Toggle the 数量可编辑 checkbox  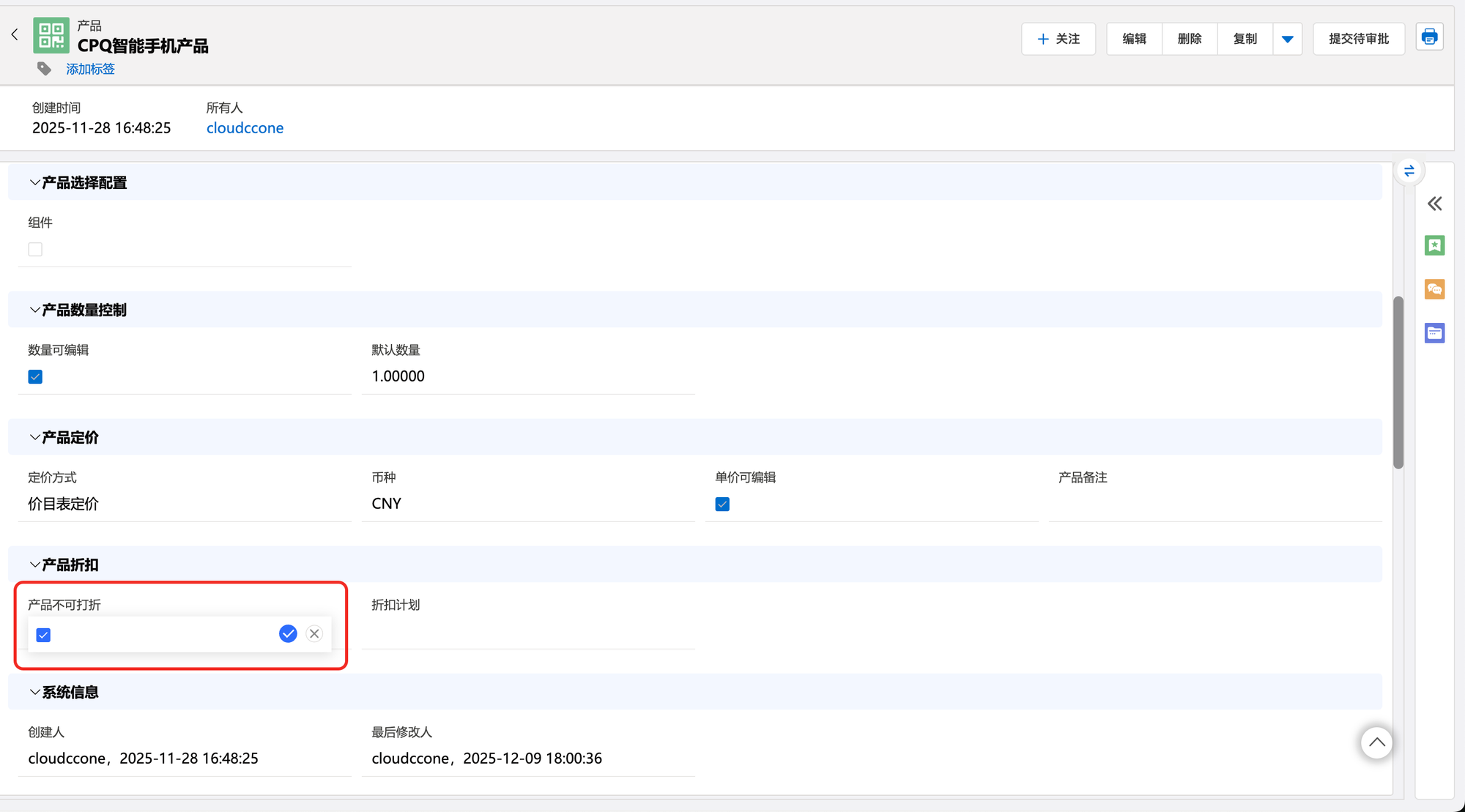point(35,377)
